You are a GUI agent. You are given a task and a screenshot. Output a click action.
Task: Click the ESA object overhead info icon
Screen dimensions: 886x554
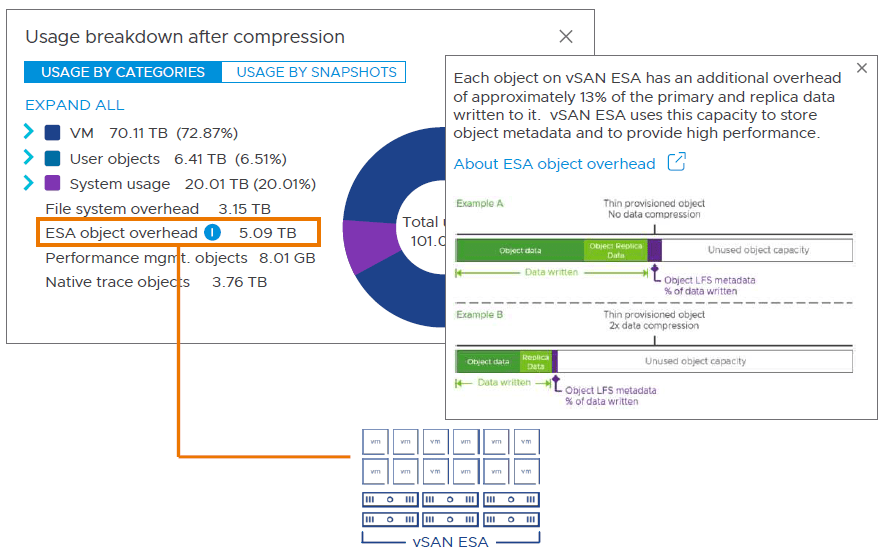point(212,233)
